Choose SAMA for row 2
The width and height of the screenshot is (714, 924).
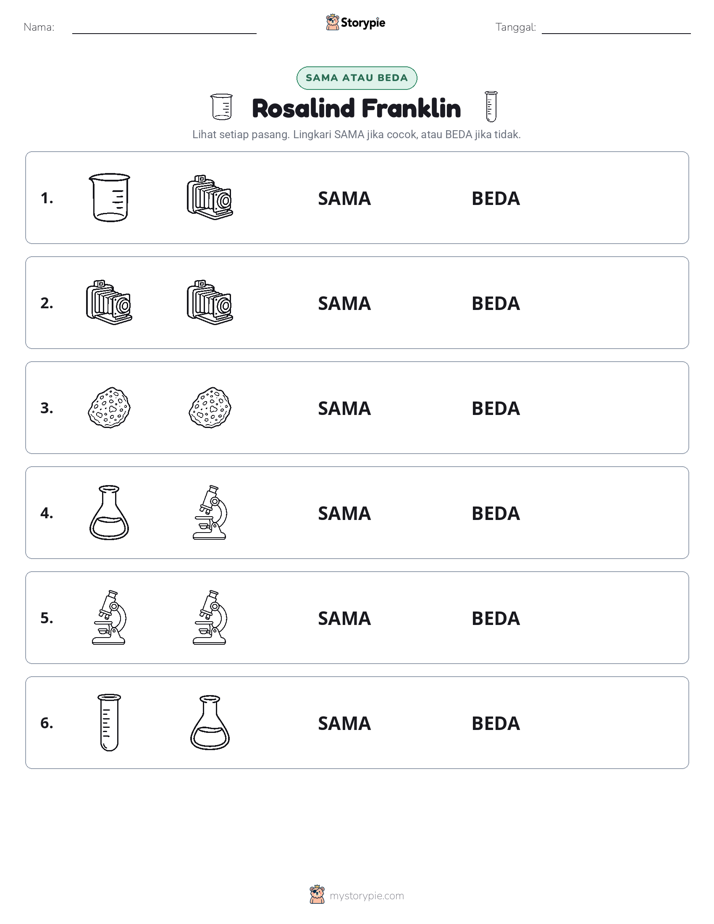pos(344,303)
